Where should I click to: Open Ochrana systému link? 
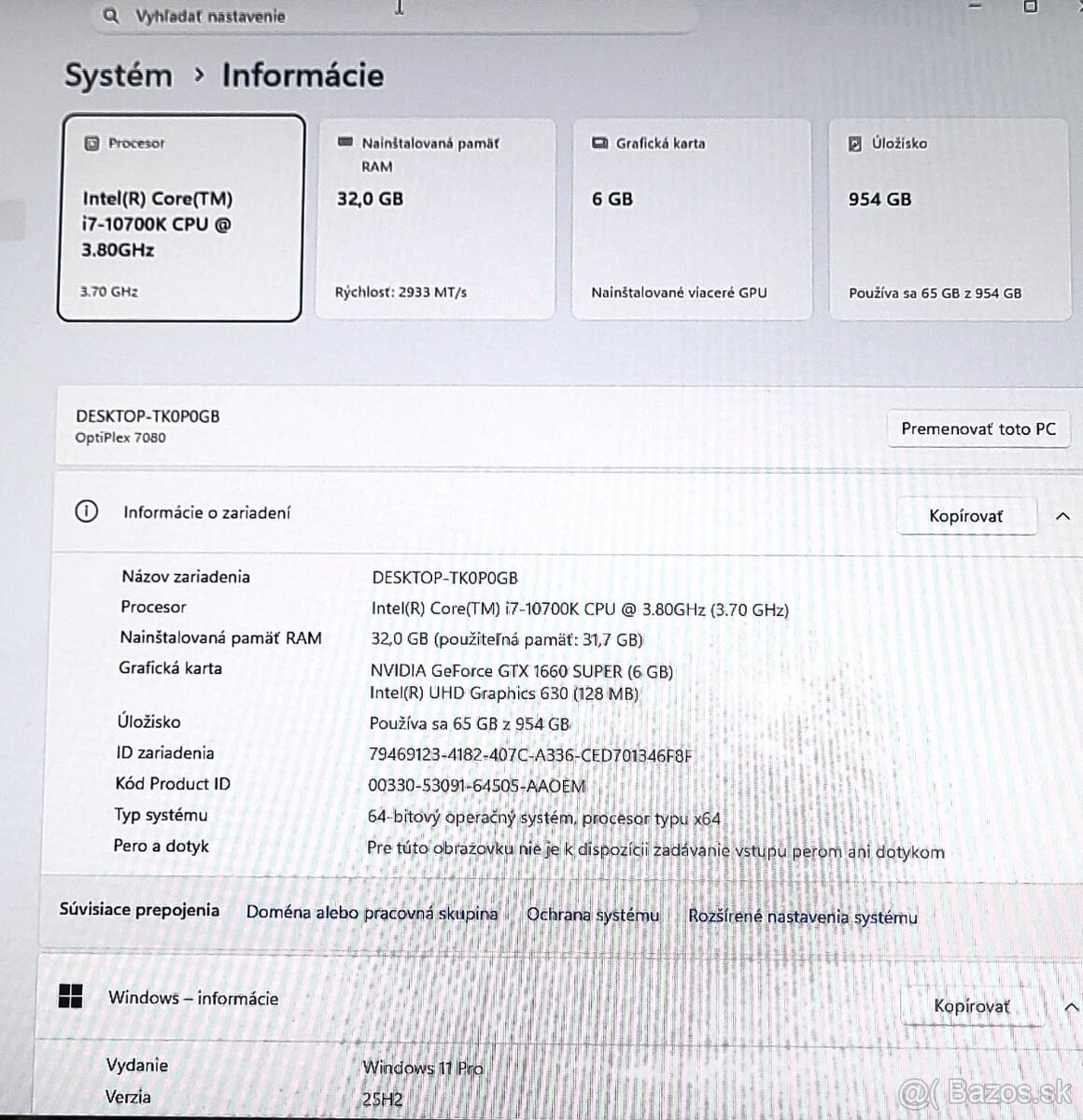593,915
